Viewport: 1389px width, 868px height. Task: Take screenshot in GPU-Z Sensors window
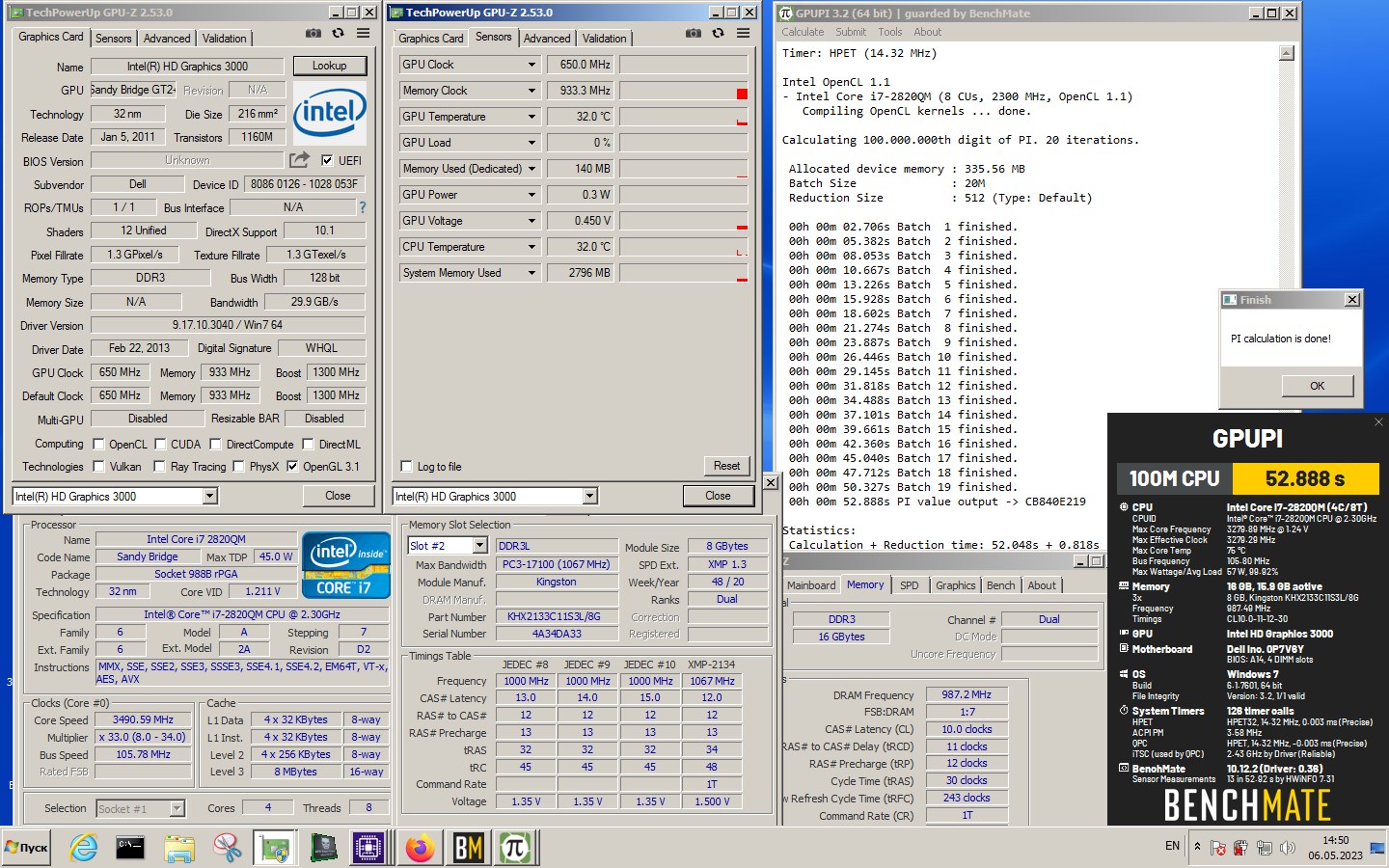point(694,33)
